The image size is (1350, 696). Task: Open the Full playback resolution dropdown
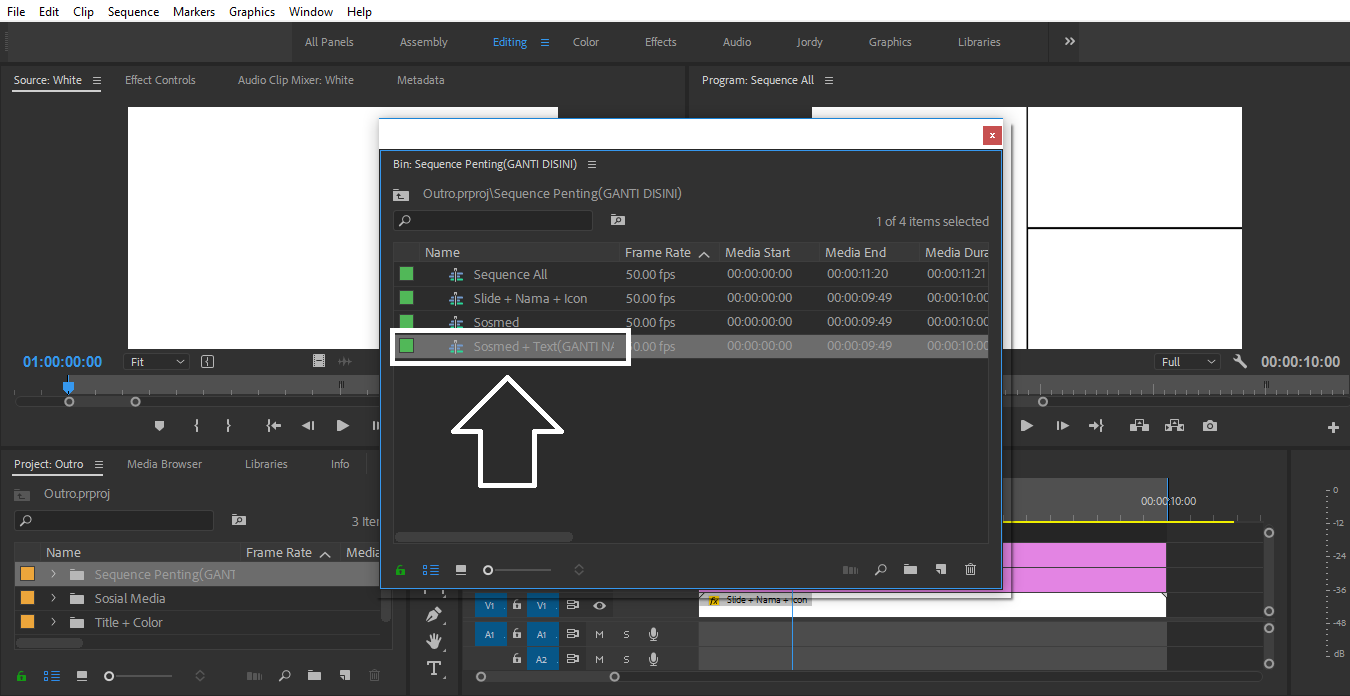(1188, 361)
